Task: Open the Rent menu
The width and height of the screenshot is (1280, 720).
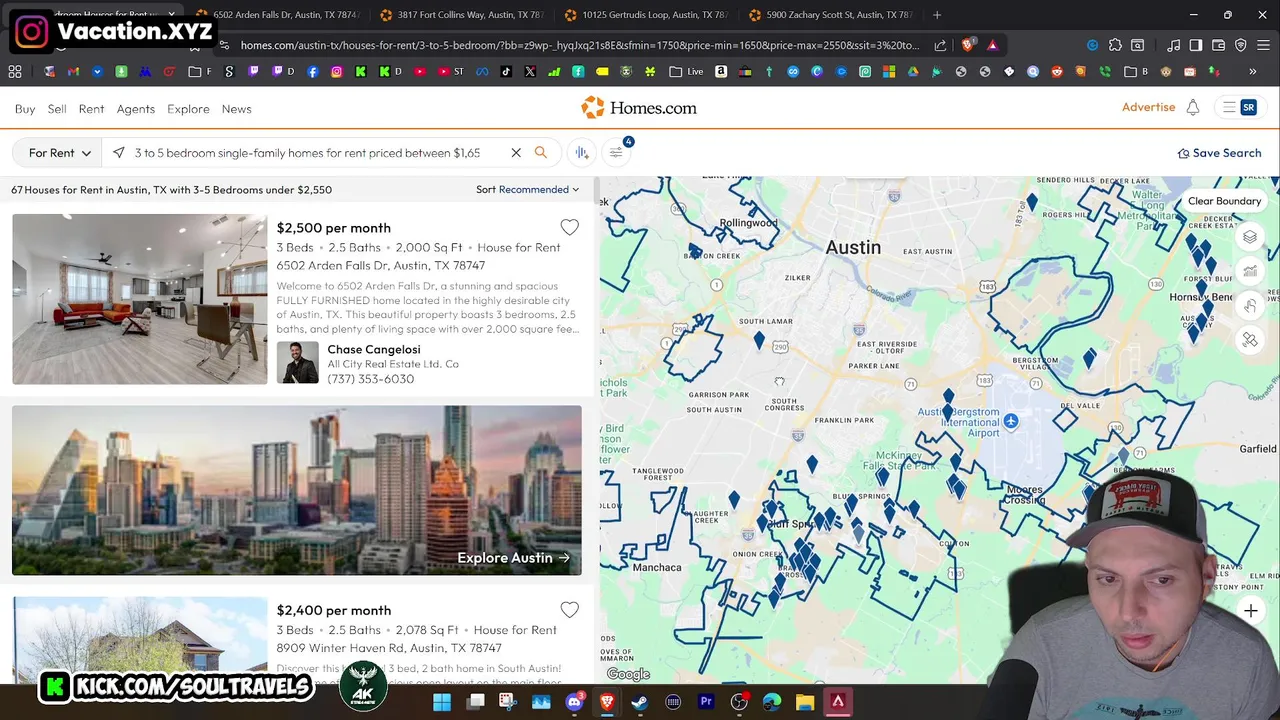Action: 91,109
